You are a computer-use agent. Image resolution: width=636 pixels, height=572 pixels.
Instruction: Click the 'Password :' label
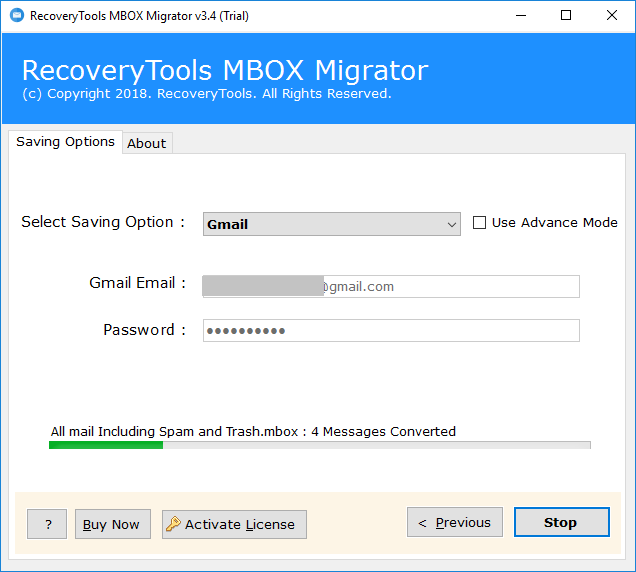click(x=144, y=330)
